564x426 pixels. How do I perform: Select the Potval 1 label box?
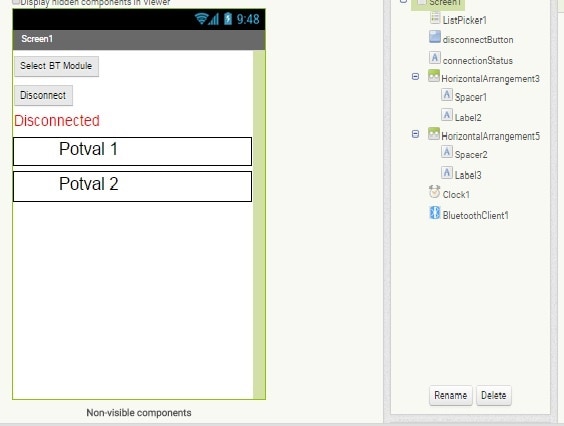(132, 151)
